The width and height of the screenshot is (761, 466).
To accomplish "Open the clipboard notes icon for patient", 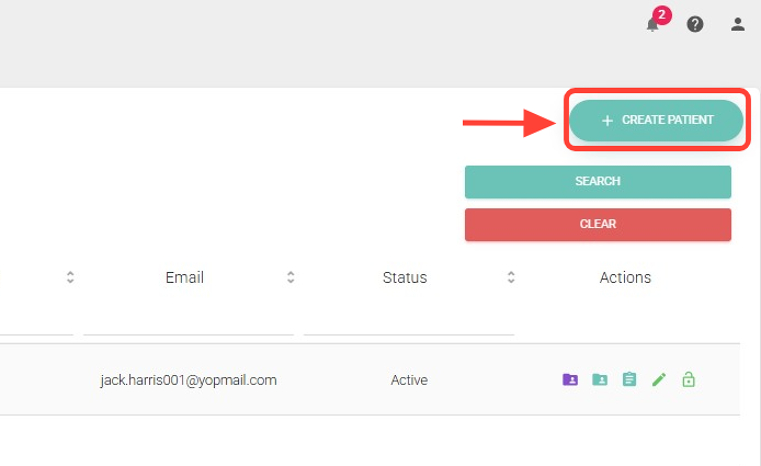I will (628, 380).
